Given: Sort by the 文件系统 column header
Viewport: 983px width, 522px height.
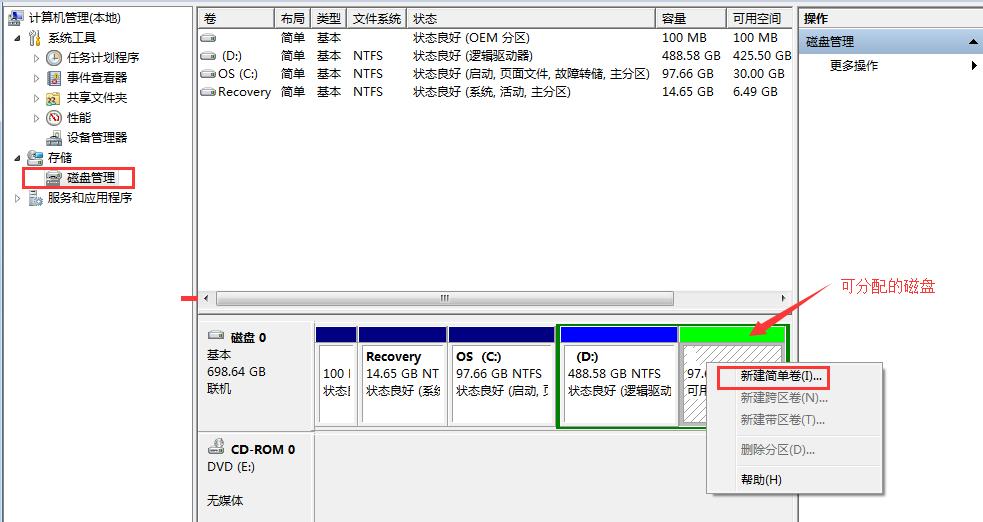Looking at the screenshot, I should tap(376, 19).
